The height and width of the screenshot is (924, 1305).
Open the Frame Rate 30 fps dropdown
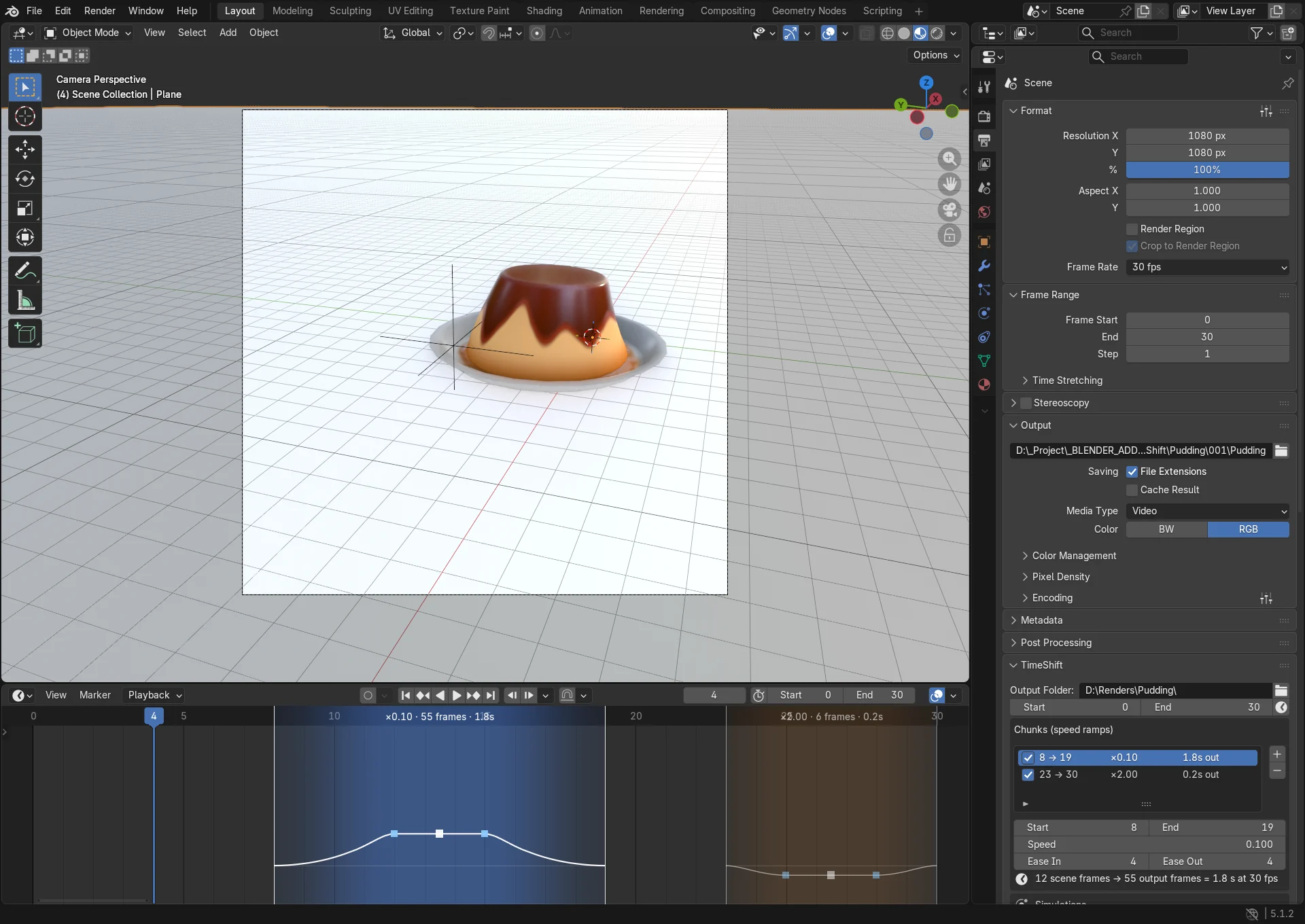(1207, 267)
